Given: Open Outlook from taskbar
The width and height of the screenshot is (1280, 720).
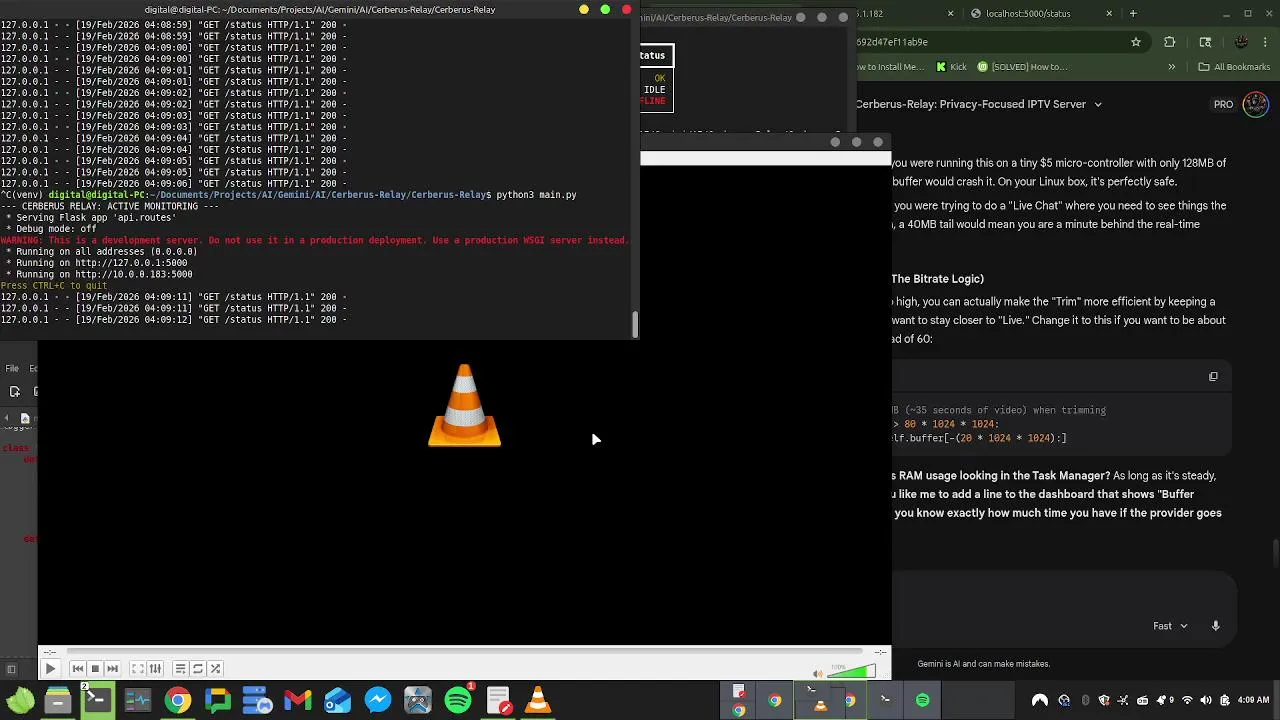Looking at the screenshot, I should pyautogui.click(x=338, y=700).
